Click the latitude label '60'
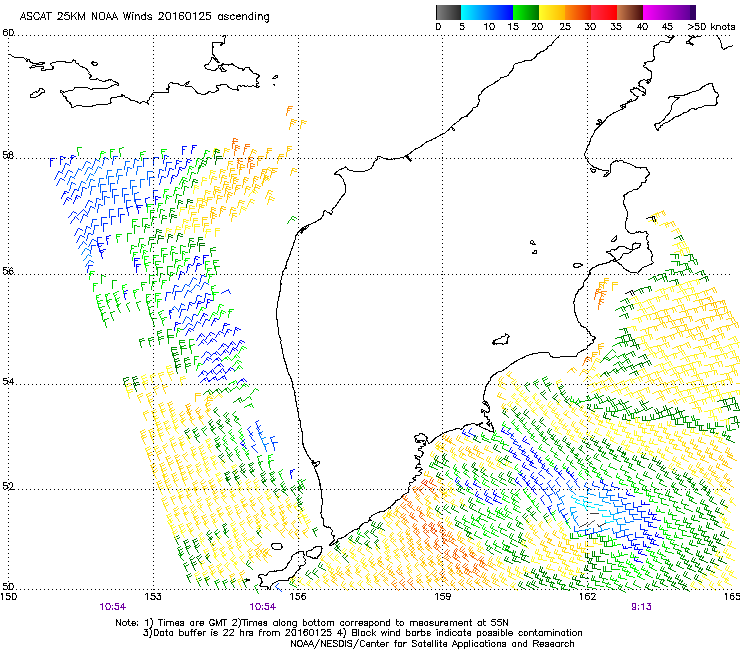The image size is (740, 650). tap(8, 33)
